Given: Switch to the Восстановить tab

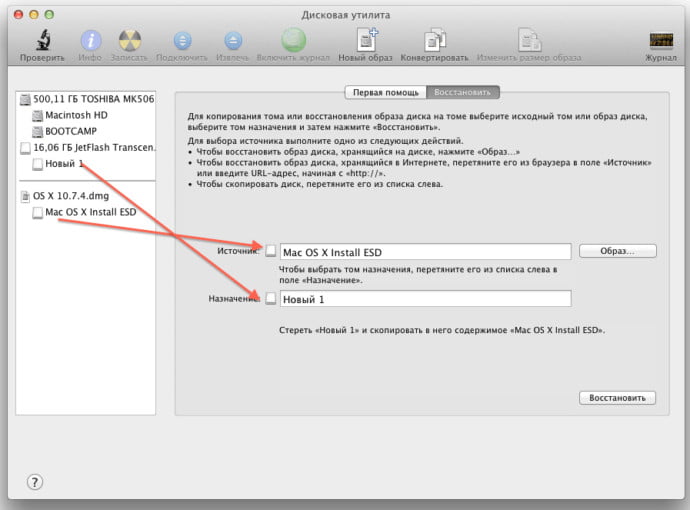Looking at the screenshot, I should (462, 92).
